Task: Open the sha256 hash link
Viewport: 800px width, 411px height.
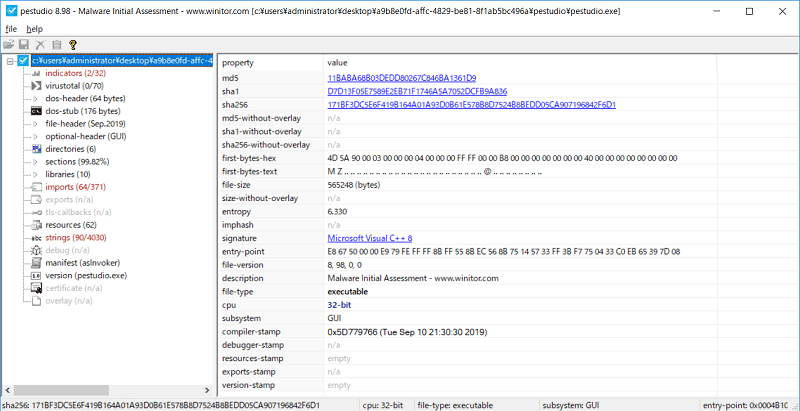Action: click(x=472, y=105)
